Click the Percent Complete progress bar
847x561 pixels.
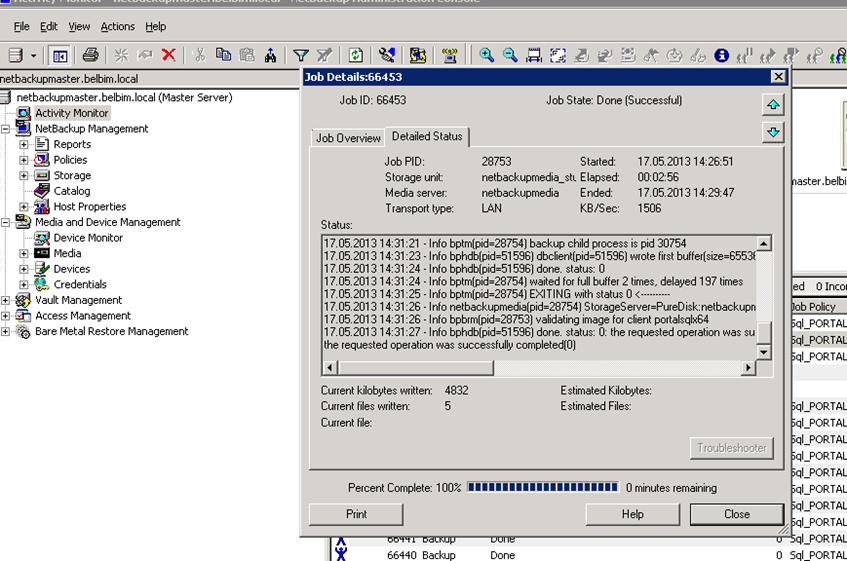tap(542, 487)
